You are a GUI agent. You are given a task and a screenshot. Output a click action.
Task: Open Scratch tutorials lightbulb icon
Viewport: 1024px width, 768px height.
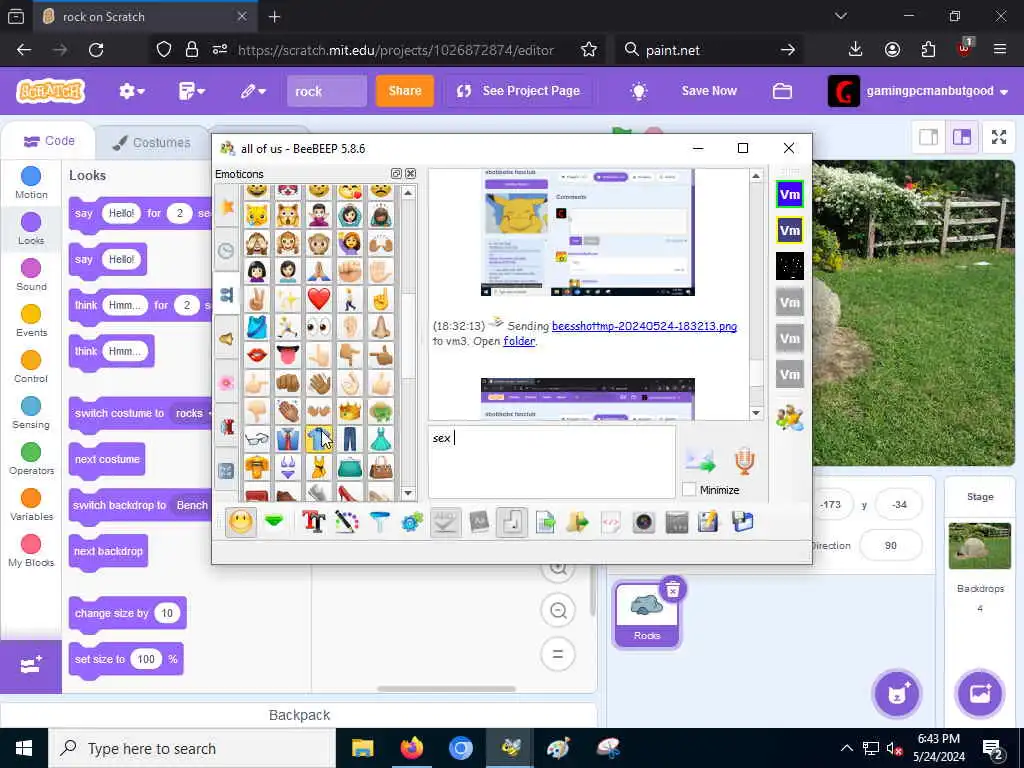click(x=639, y=91)
